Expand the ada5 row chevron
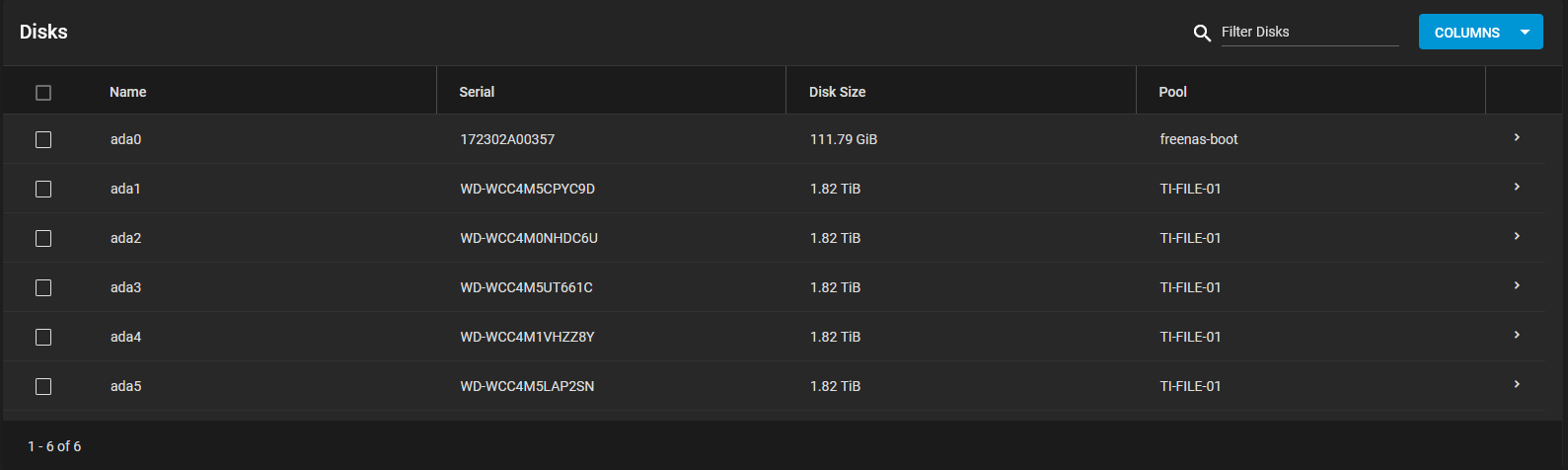This screenshot has width=1568, height=470. [x=1517, y=385]
